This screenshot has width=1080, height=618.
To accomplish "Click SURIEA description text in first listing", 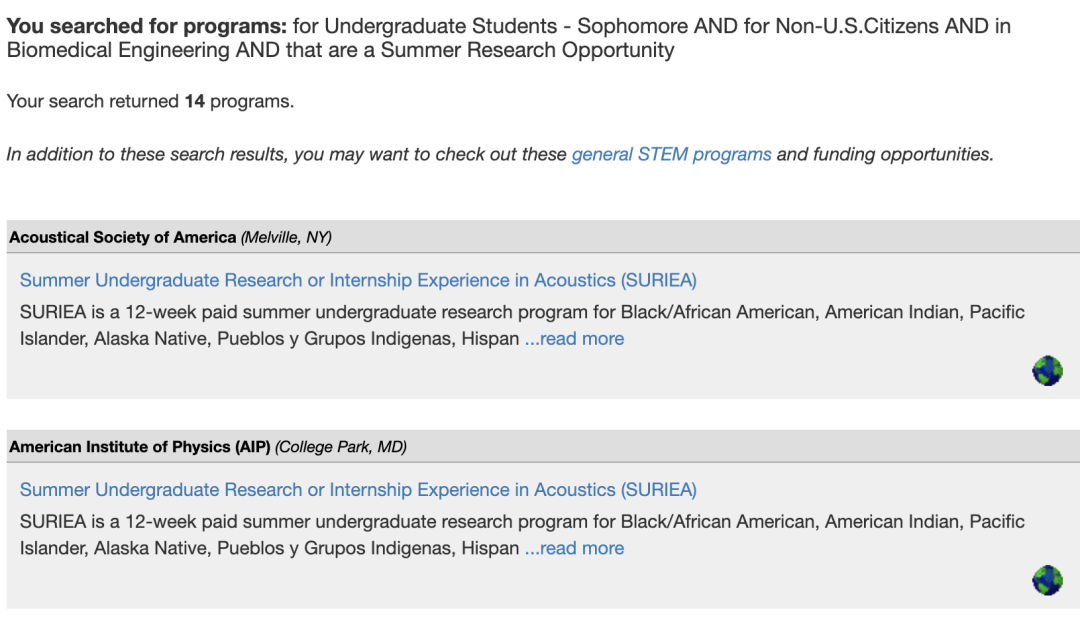I will pos(522,325).
